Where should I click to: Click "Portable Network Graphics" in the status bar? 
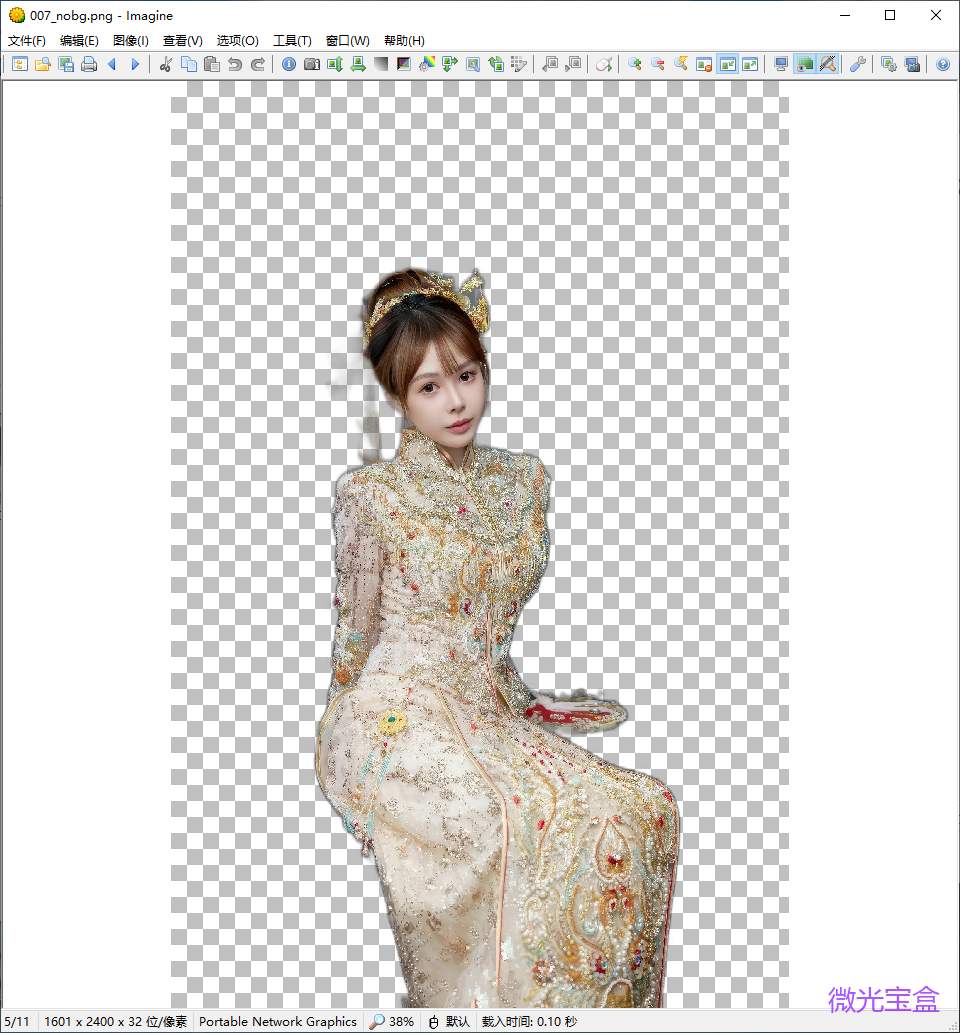pyautogui.click(x=277, y=1021)
